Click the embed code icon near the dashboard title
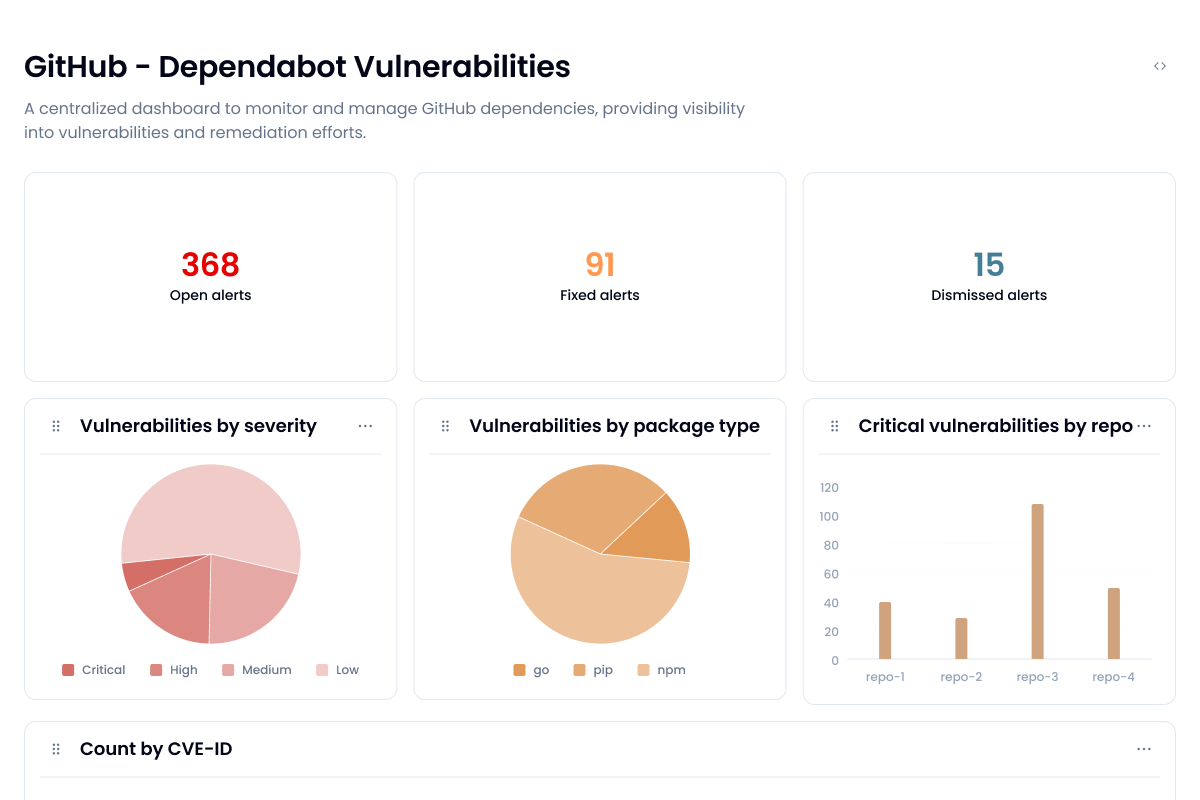This screenshot has height=800, width=1200. pos(1160,65)
